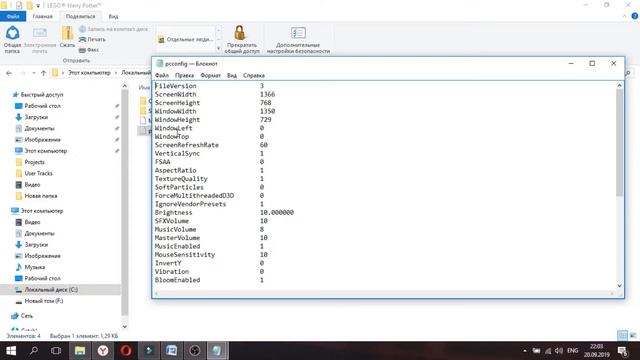Click the ScreenRefreshRate value 60

(264, 145)
